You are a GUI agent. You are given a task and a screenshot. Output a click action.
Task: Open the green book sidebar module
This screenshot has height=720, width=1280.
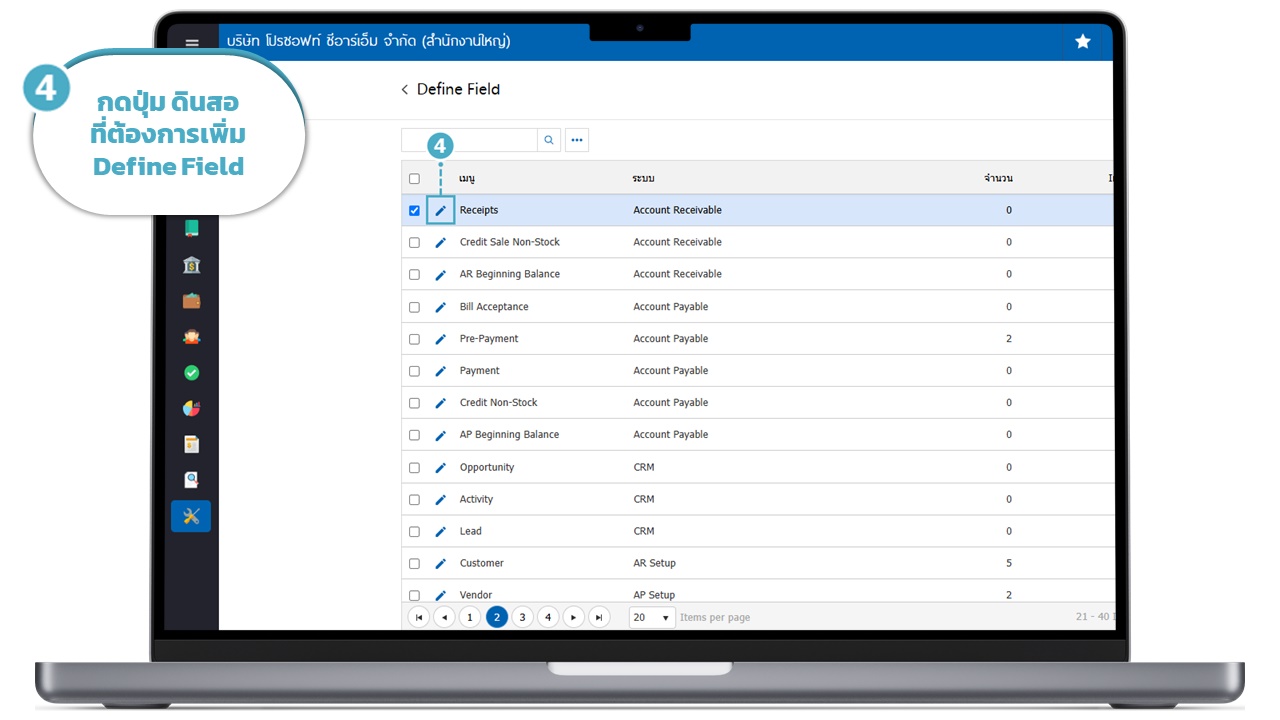point(191,228)
